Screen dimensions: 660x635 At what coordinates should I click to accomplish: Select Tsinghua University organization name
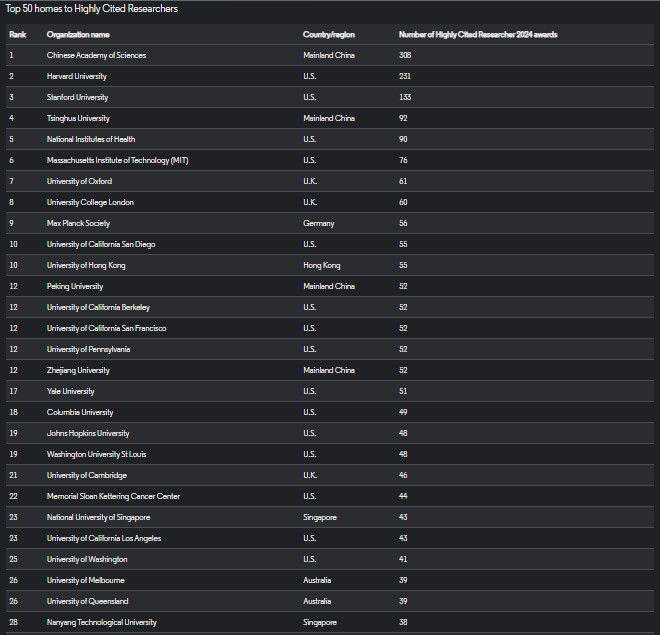[78, 118]
